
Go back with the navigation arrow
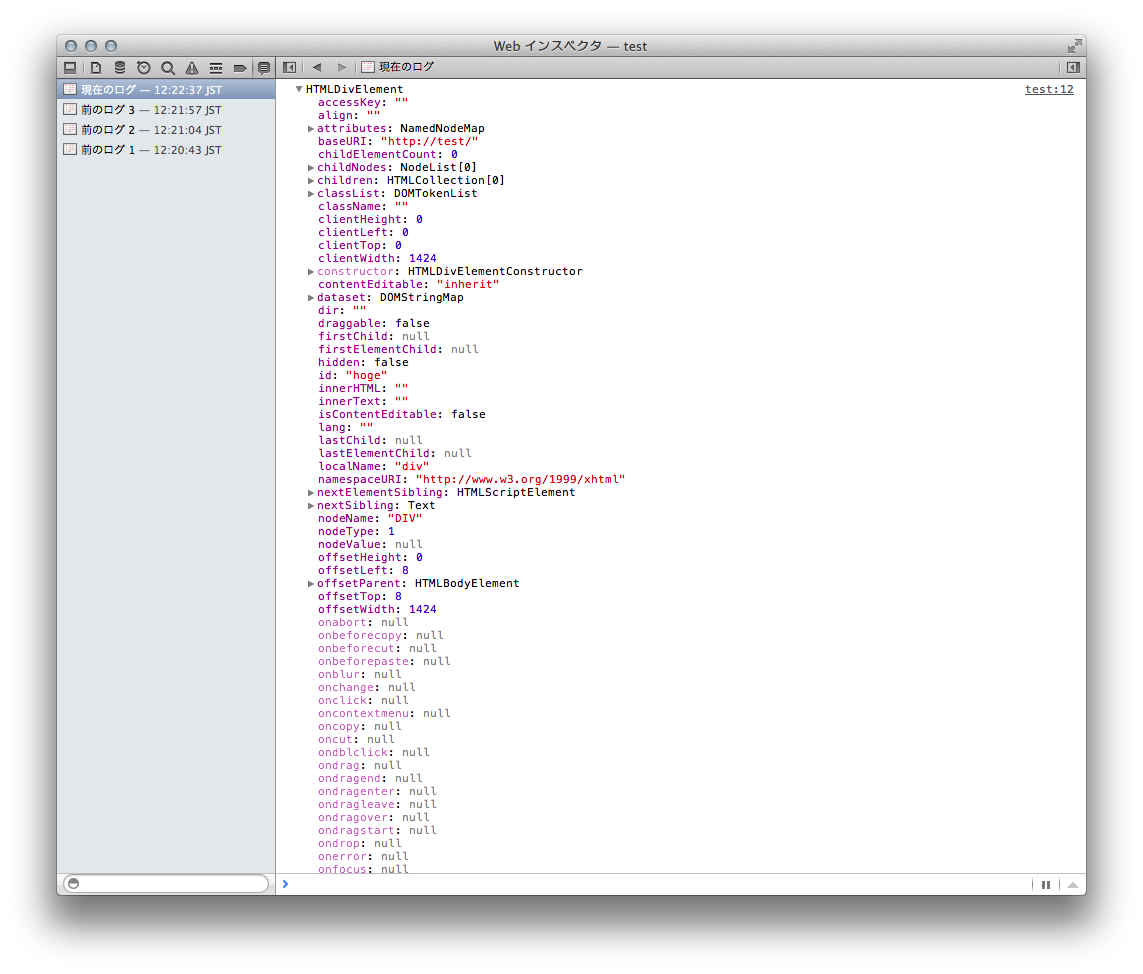[x=317, y=67]
